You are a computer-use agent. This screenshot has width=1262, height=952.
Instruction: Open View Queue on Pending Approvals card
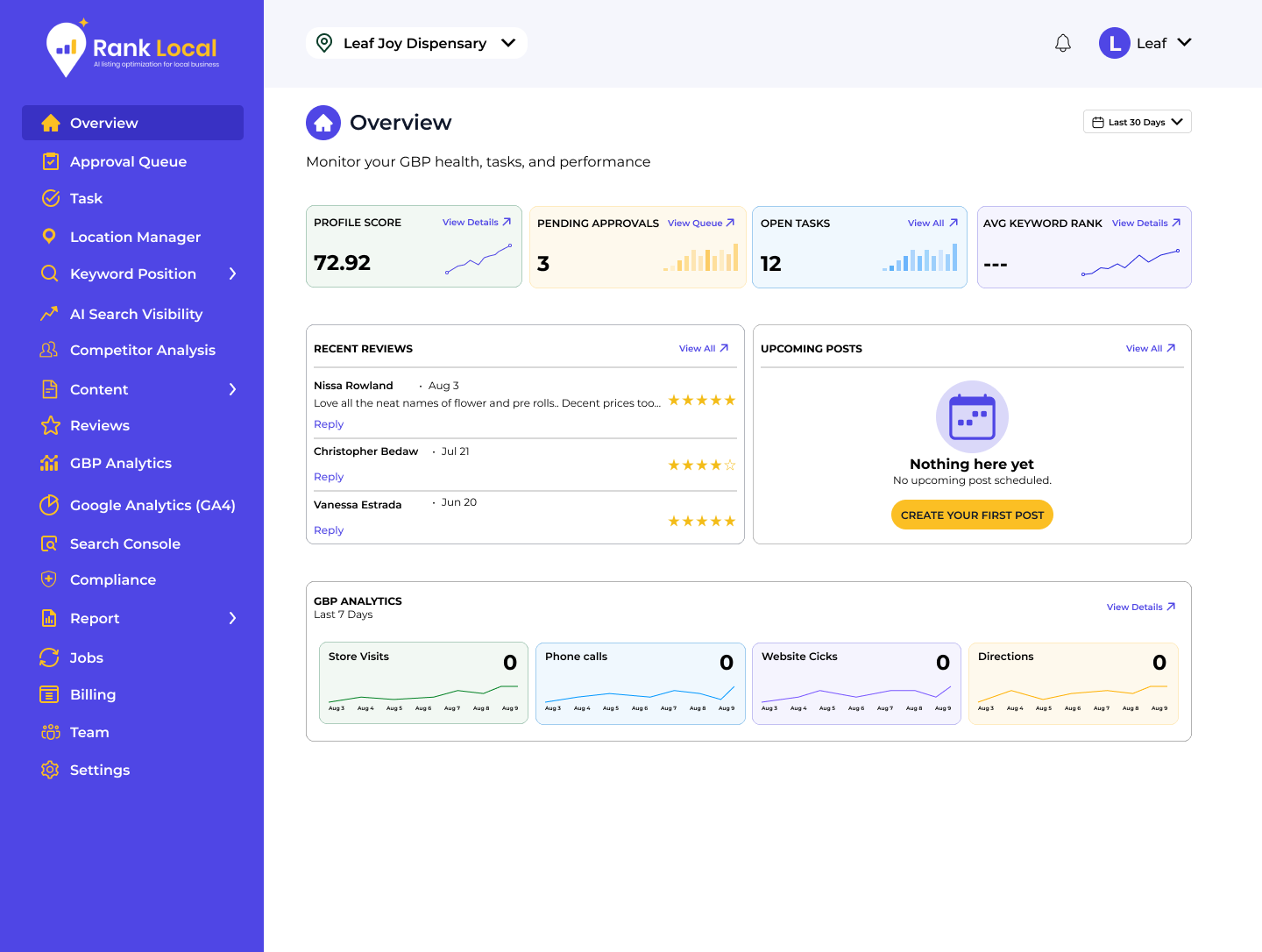pyautogui.click(x=701, y=224)
